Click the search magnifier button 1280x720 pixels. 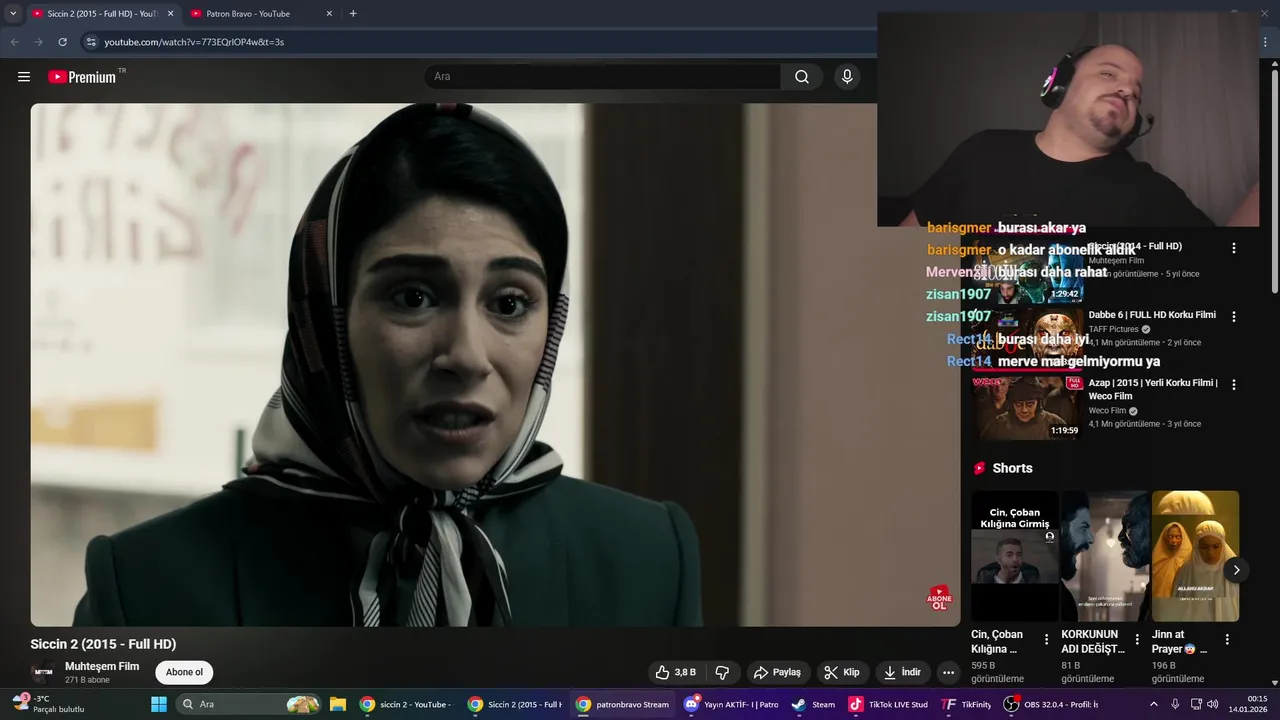click(x=802, y=77)
